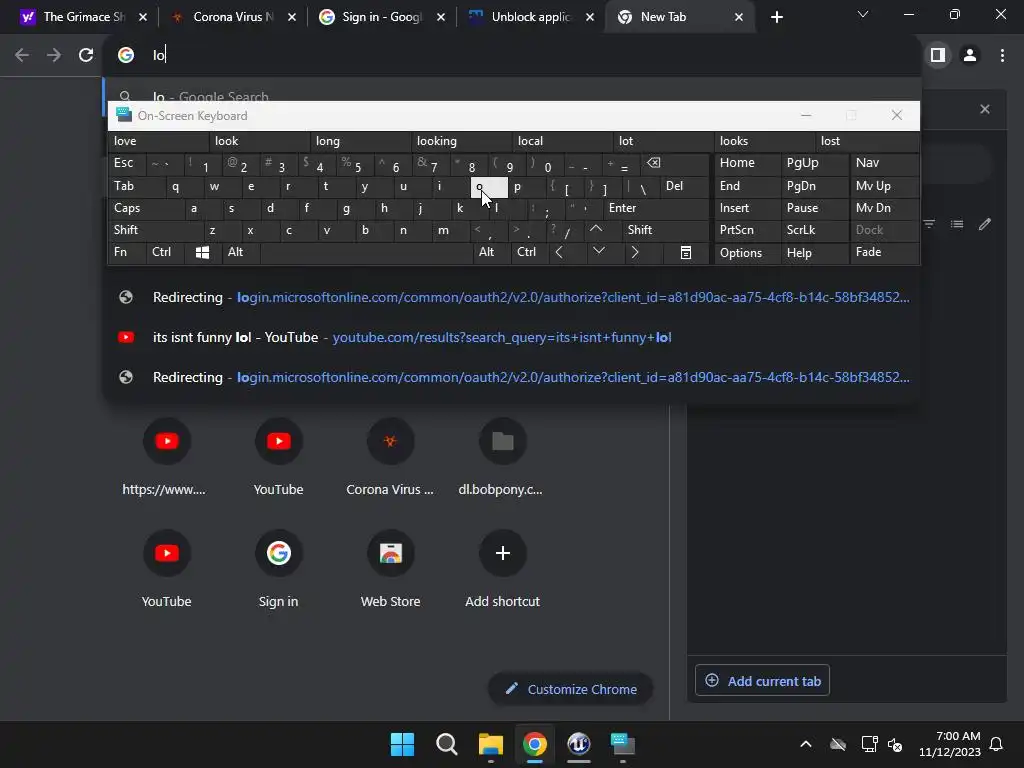
Task: Toggle the Fade key on keyboard
Action: 884,252
